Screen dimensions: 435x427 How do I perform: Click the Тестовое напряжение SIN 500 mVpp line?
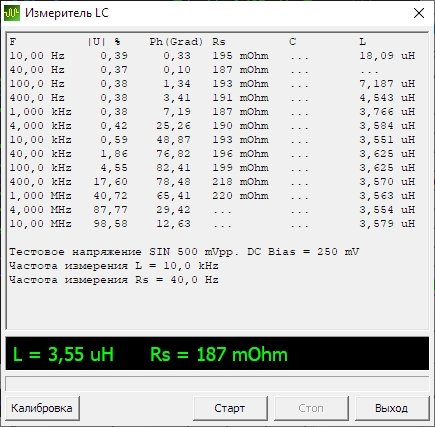coord(184,252)
